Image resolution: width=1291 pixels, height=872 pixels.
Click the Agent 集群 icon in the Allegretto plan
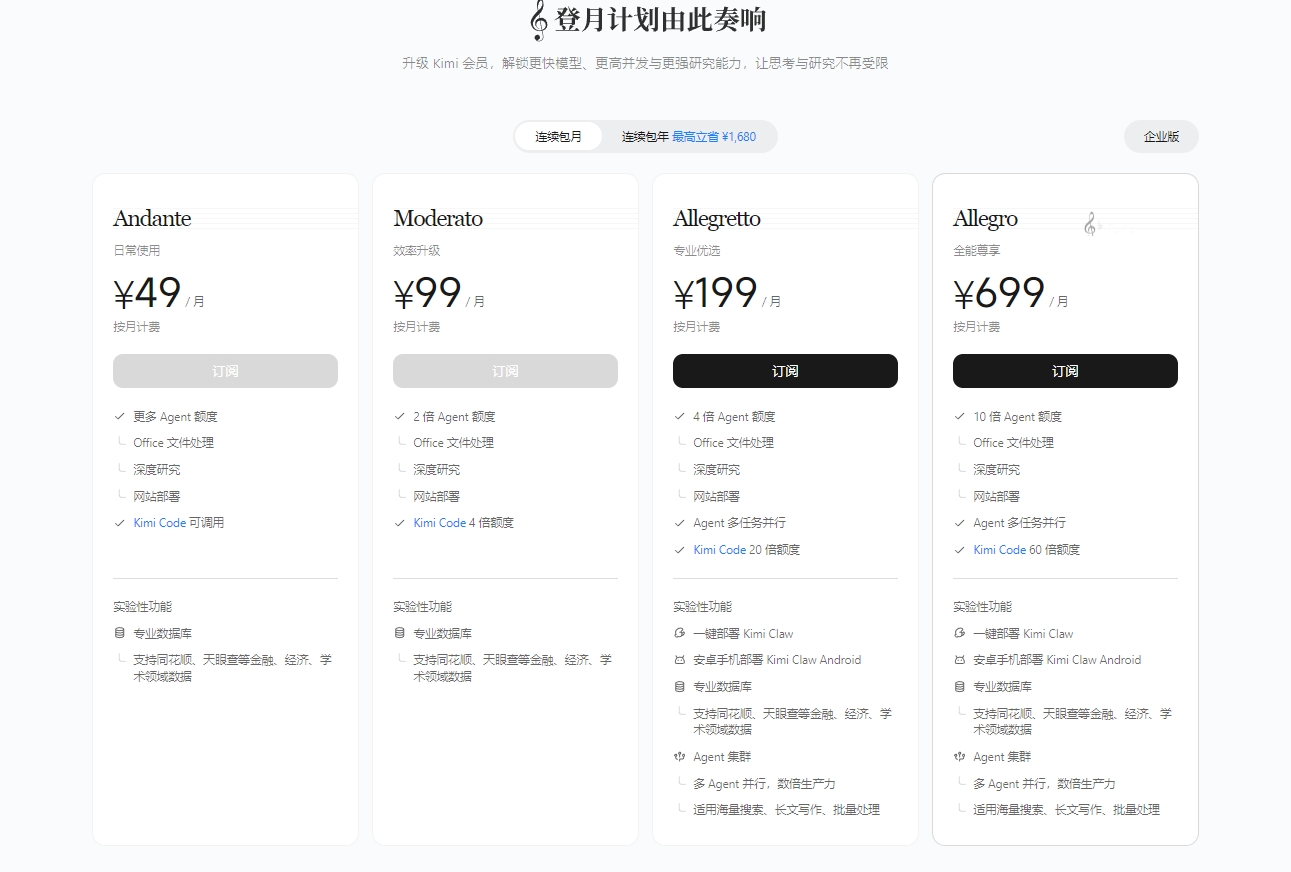point(680,757)
